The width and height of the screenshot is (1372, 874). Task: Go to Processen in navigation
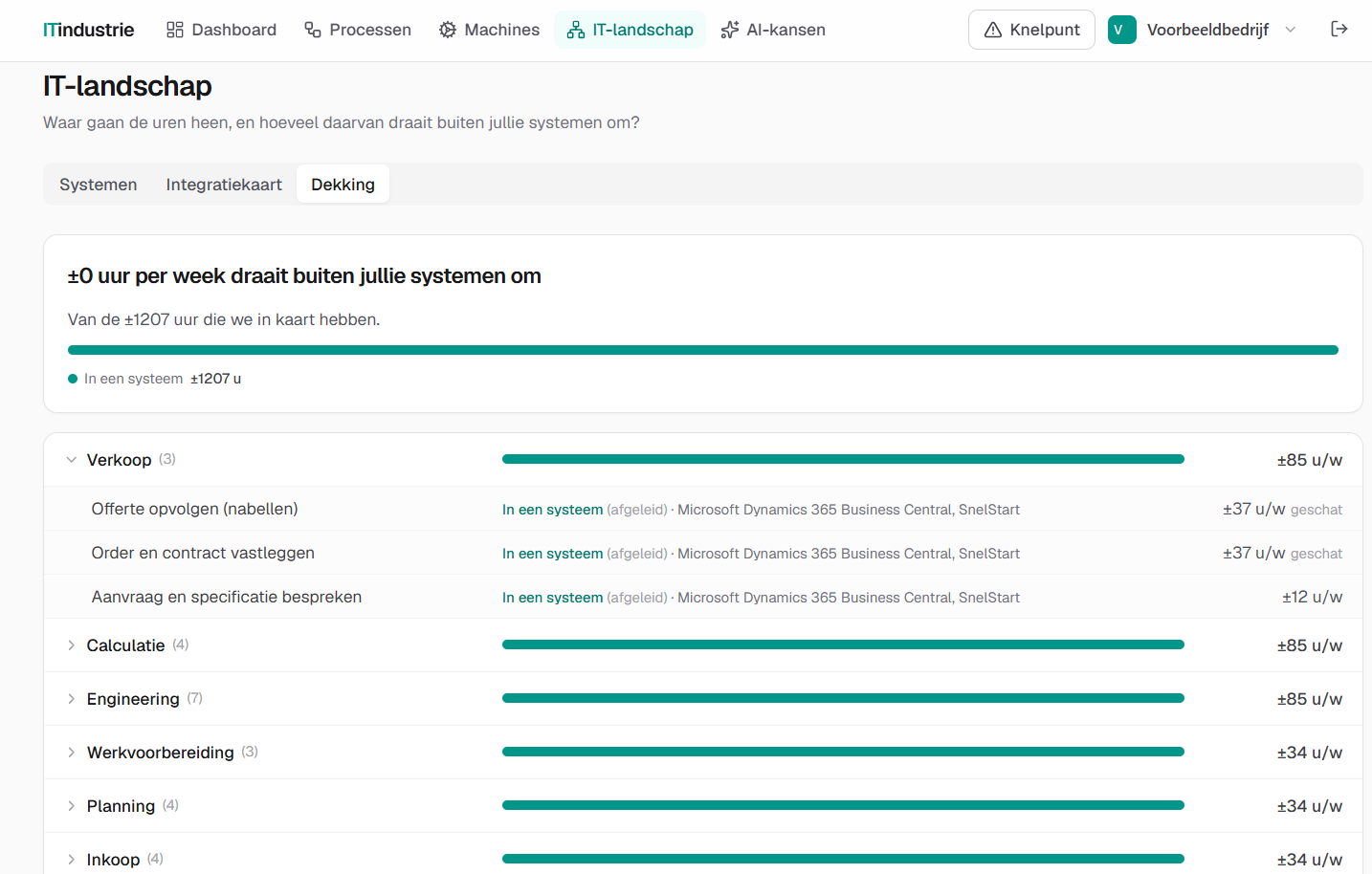[x=358, y=30]
